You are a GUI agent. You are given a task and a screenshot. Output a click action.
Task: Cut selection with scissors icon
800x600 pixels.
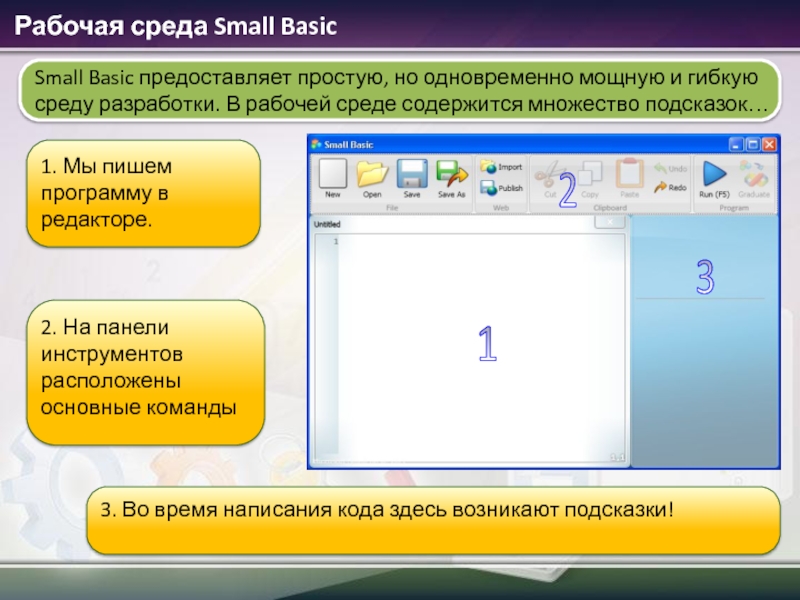[x=550, y=179]
